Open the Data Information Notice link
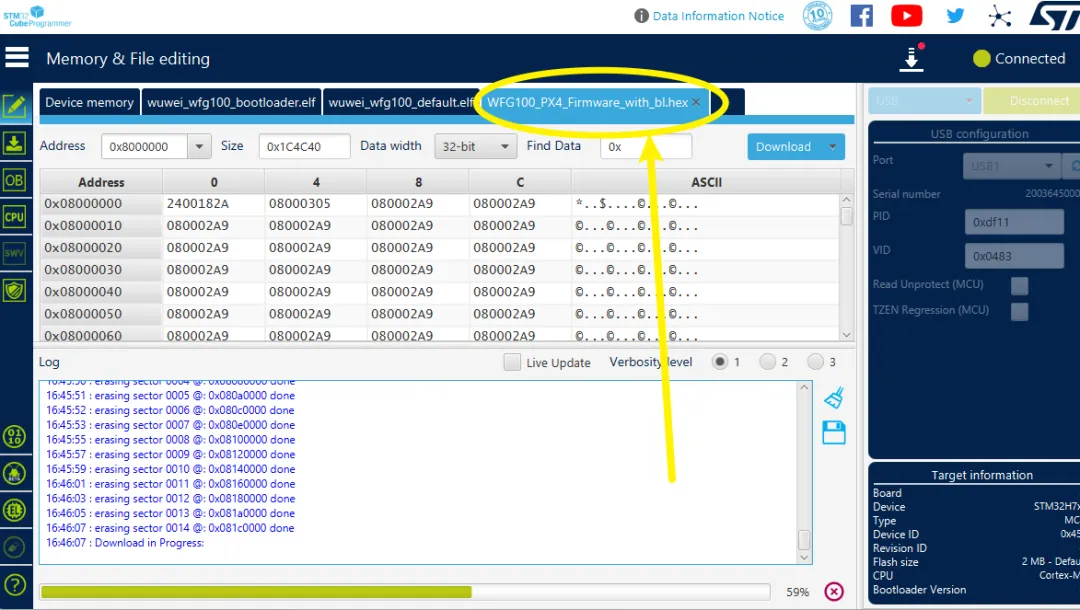The width and height of the screenshot is (1080, 610). pyautogui.click(x=718, y=16)
